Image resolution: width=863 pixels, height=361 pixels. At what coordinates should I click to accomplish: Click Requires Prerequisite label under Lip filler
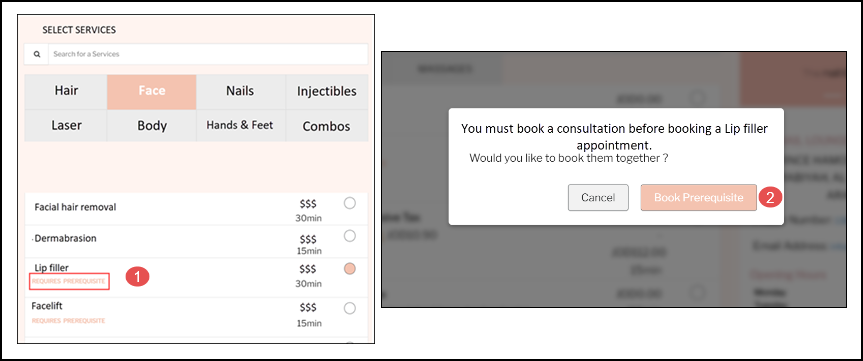pyautogui.click(x=68, y=281)
